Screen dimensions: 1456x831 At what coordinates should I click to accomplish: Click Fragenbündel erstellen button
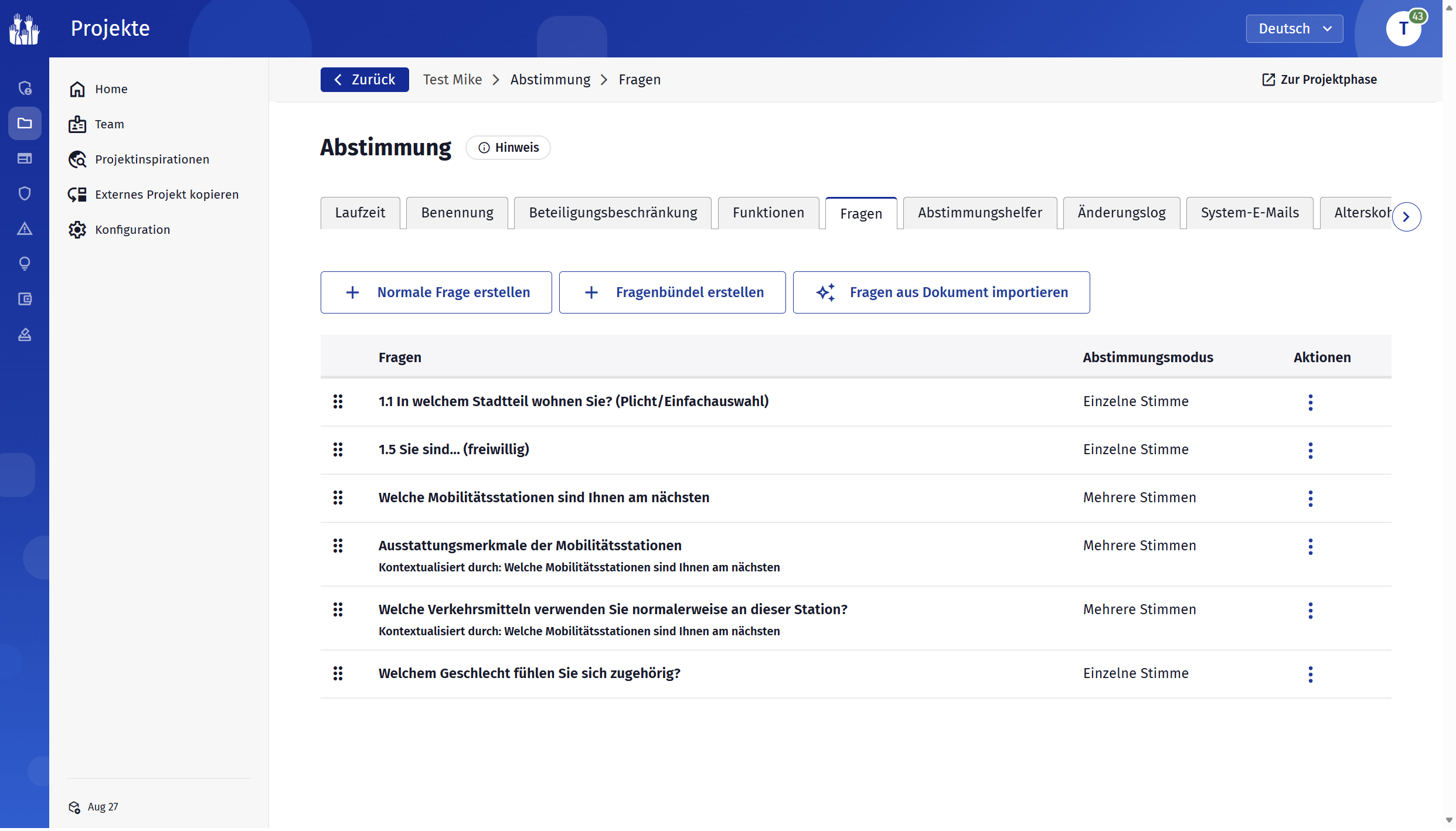[672, 292]
